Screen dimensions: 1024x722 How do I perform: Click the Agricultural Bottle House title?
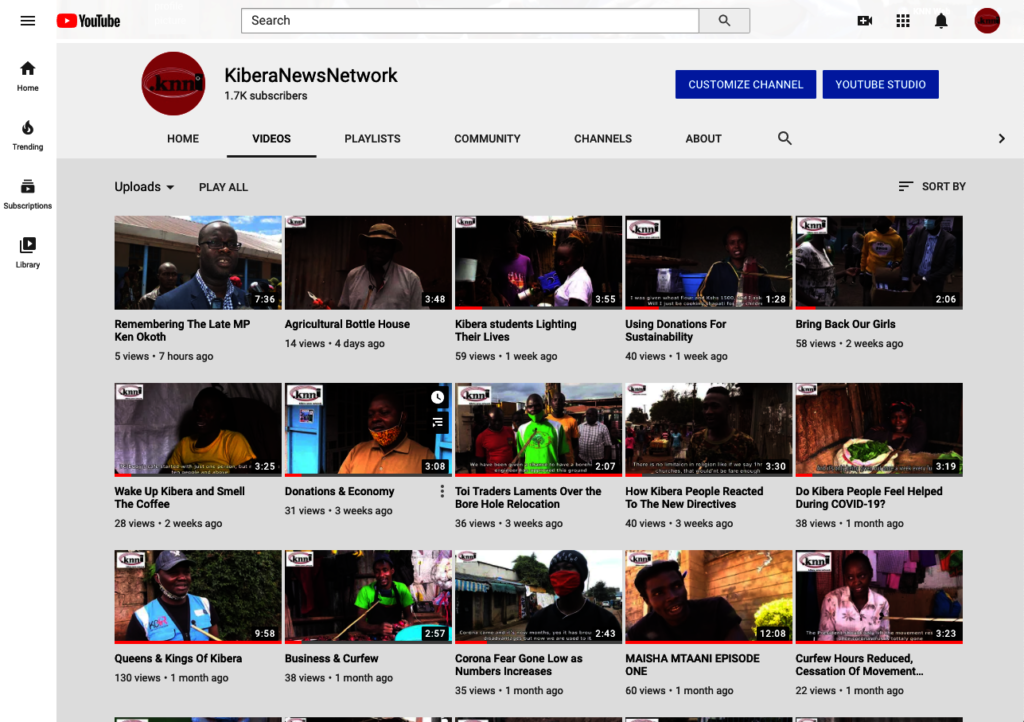click(347, 324)
